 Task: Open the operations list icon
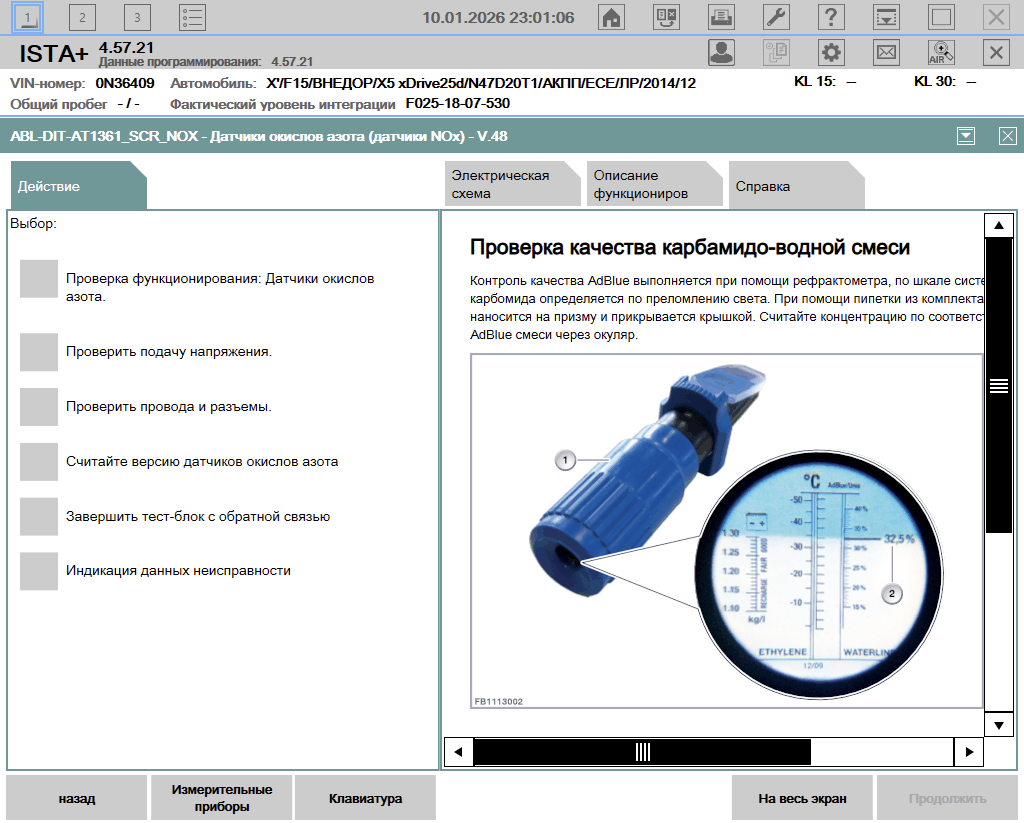point(192,17)
